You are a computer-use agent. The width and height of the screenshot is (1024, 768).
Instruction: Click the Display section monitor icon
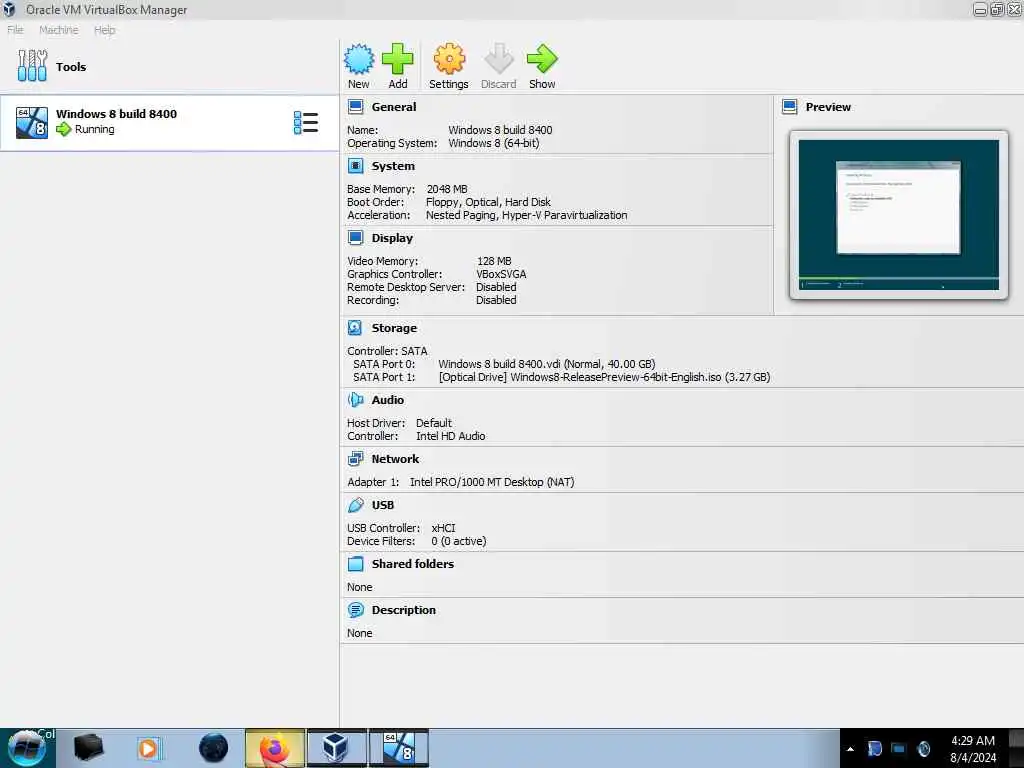tap(355, 238)
